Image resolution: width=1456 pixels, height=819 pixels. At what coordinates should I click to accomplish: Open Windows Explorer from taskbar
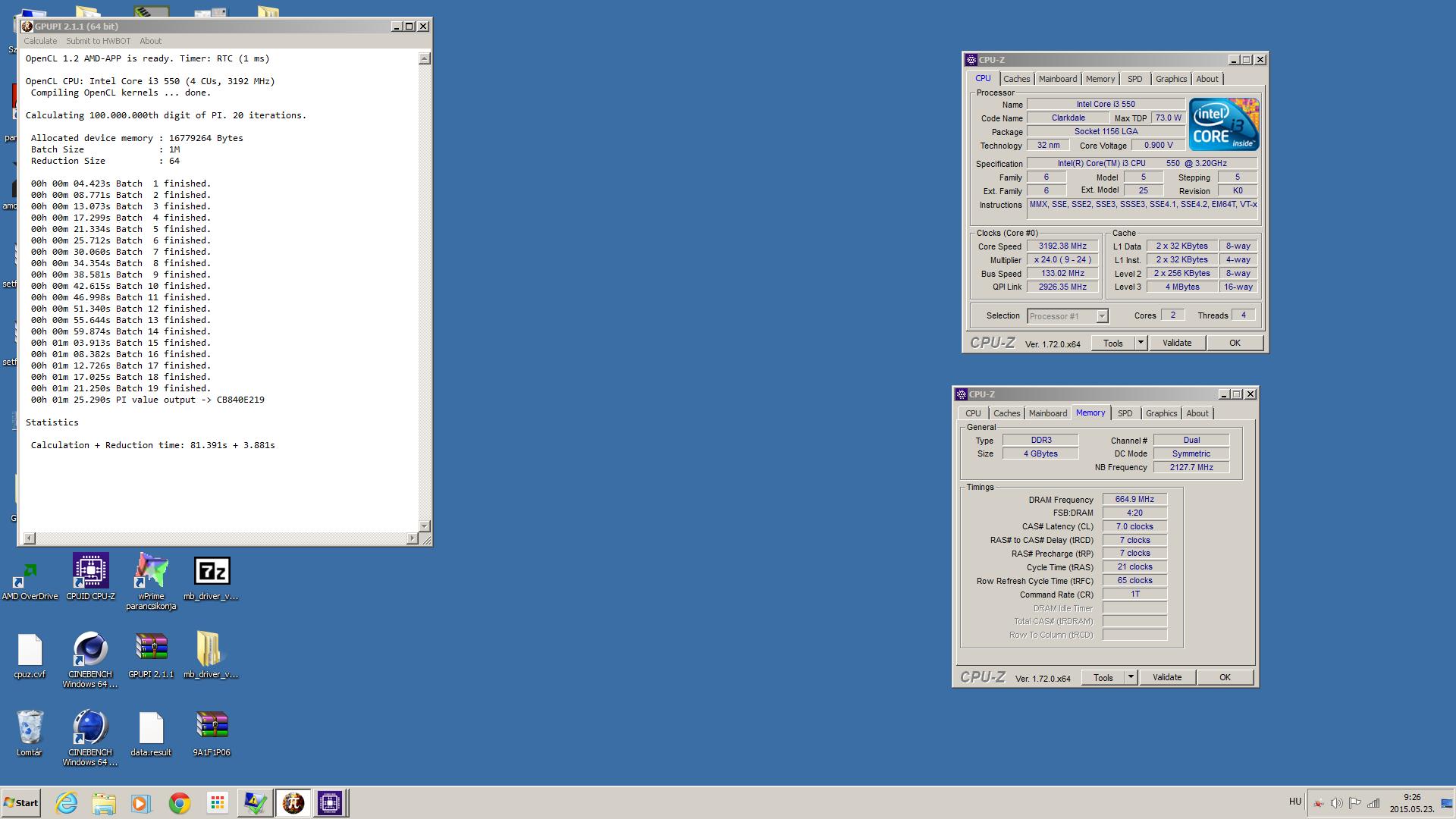coord(104,803)
